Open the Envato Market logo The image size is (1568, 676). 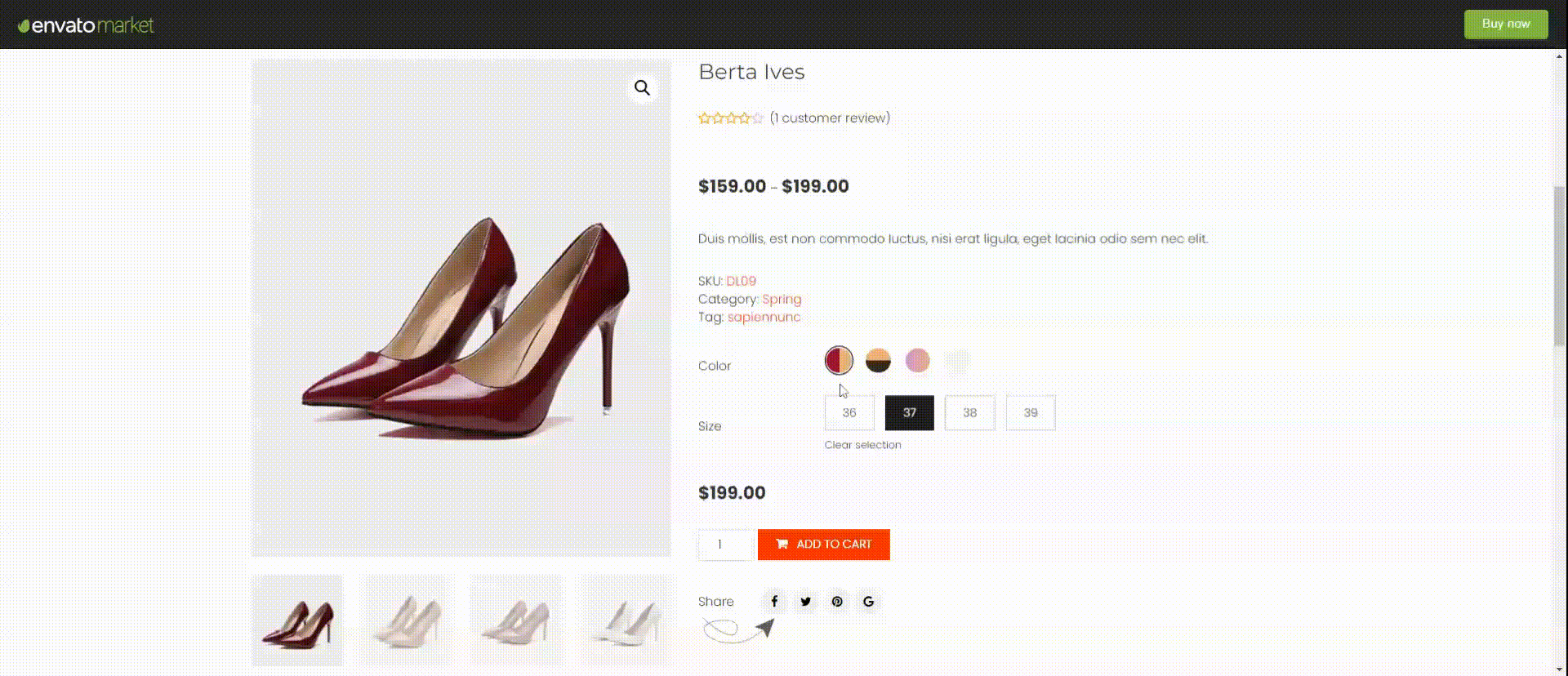coord(86,25)
